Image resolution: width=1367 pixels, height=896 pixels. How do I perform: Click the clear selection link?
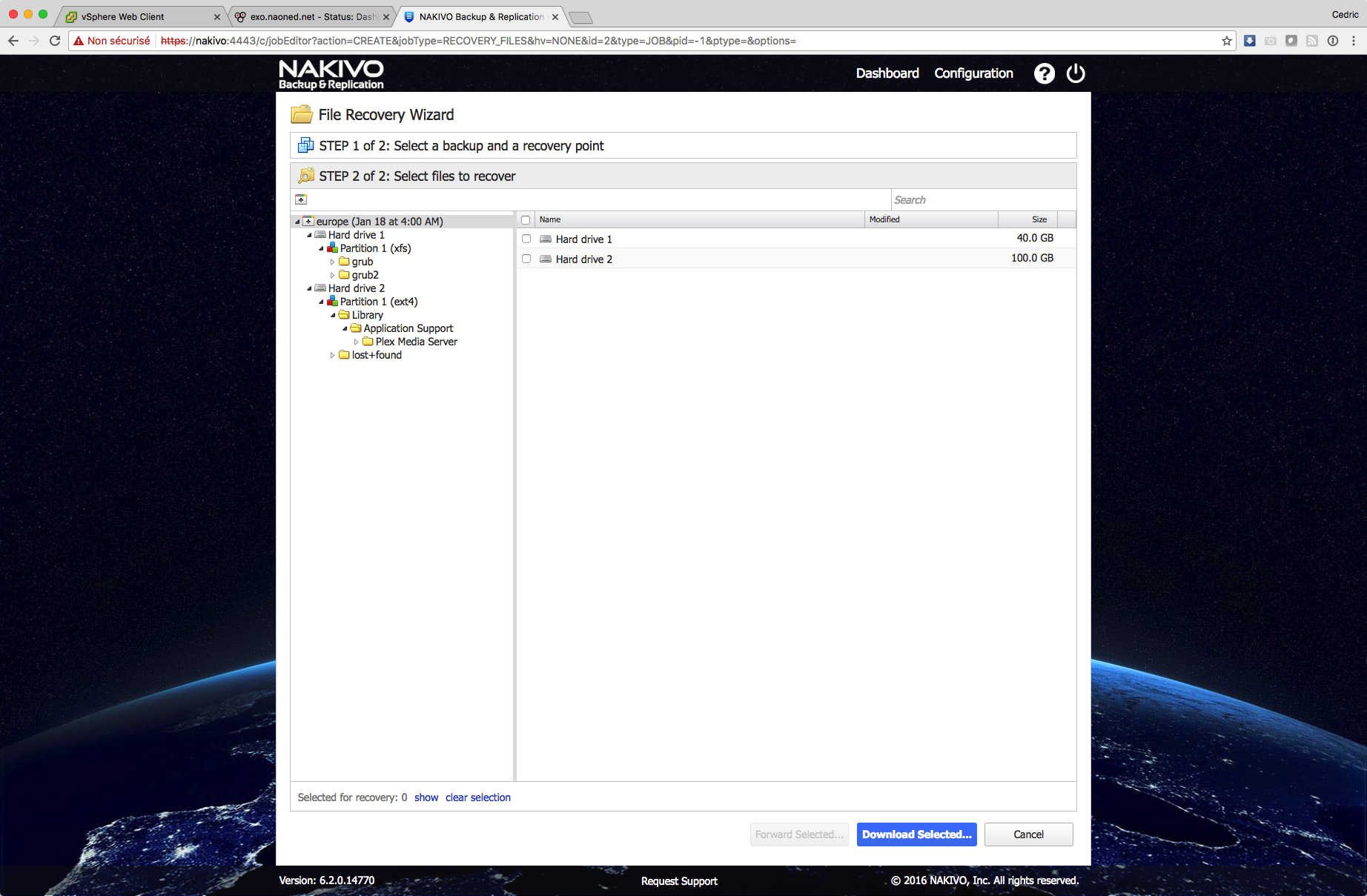pyautogui.click(x=477, y=797)
